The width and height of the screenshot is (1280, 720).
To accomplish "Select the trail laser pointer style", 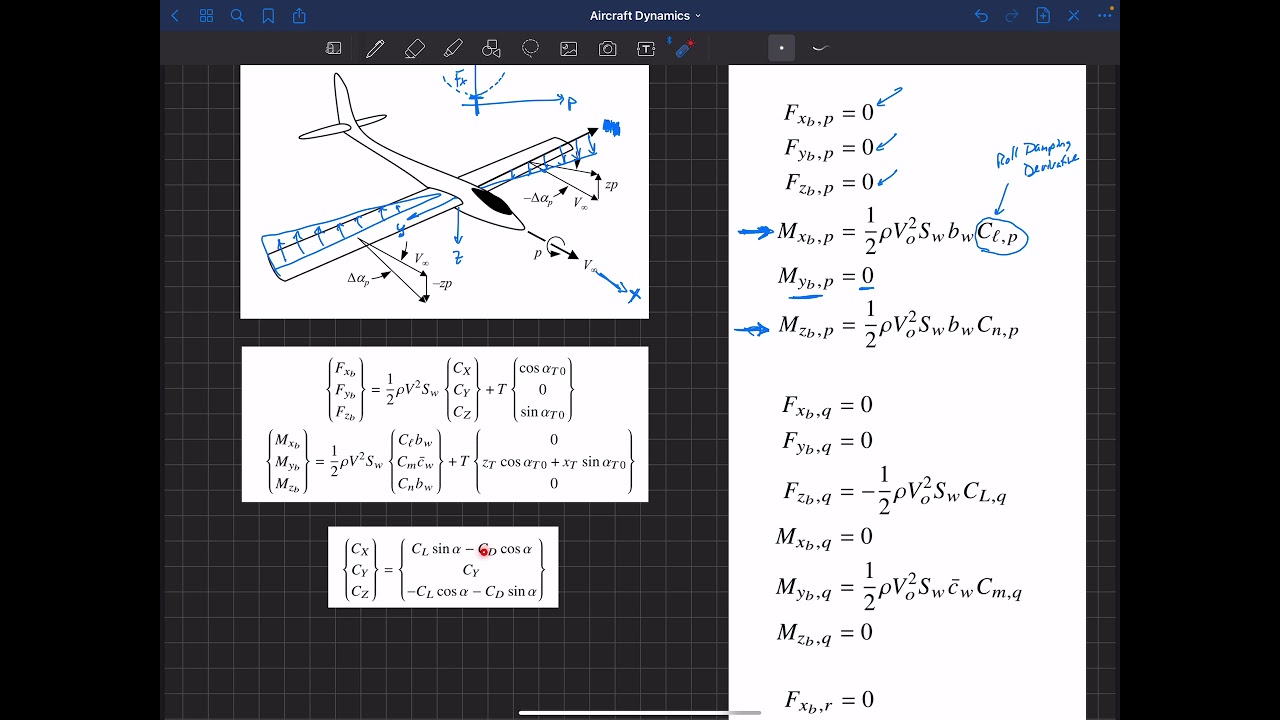I will [821, 48].
